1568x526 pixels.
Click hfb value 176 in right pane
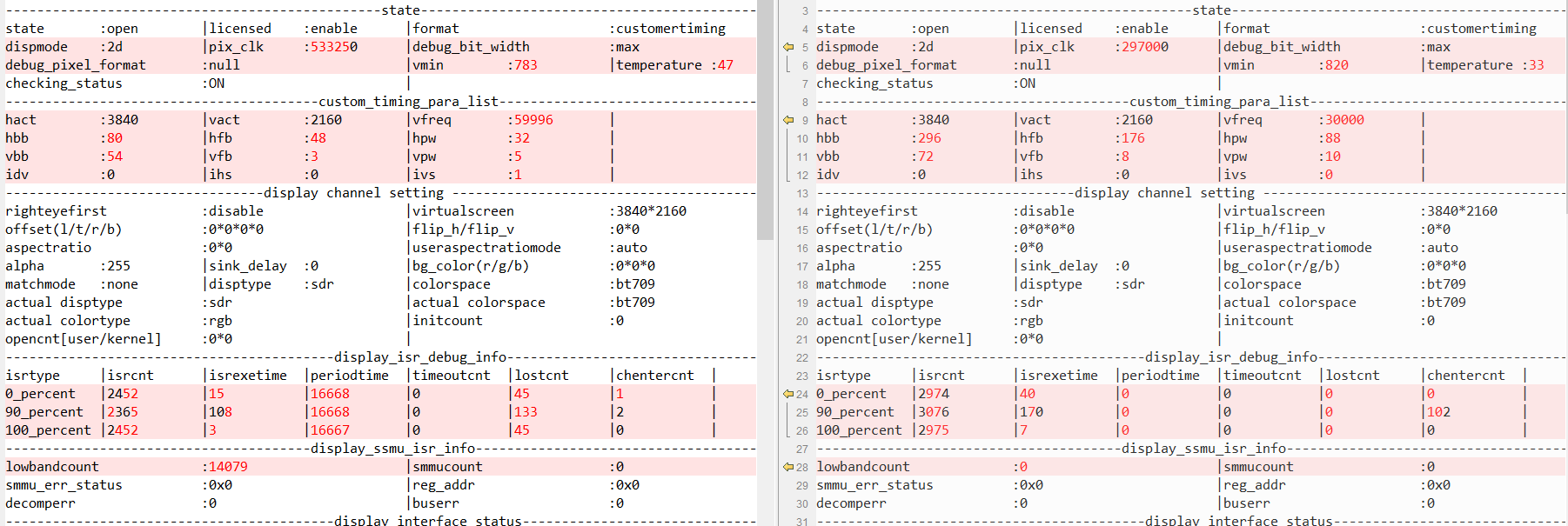point(1133,138)
